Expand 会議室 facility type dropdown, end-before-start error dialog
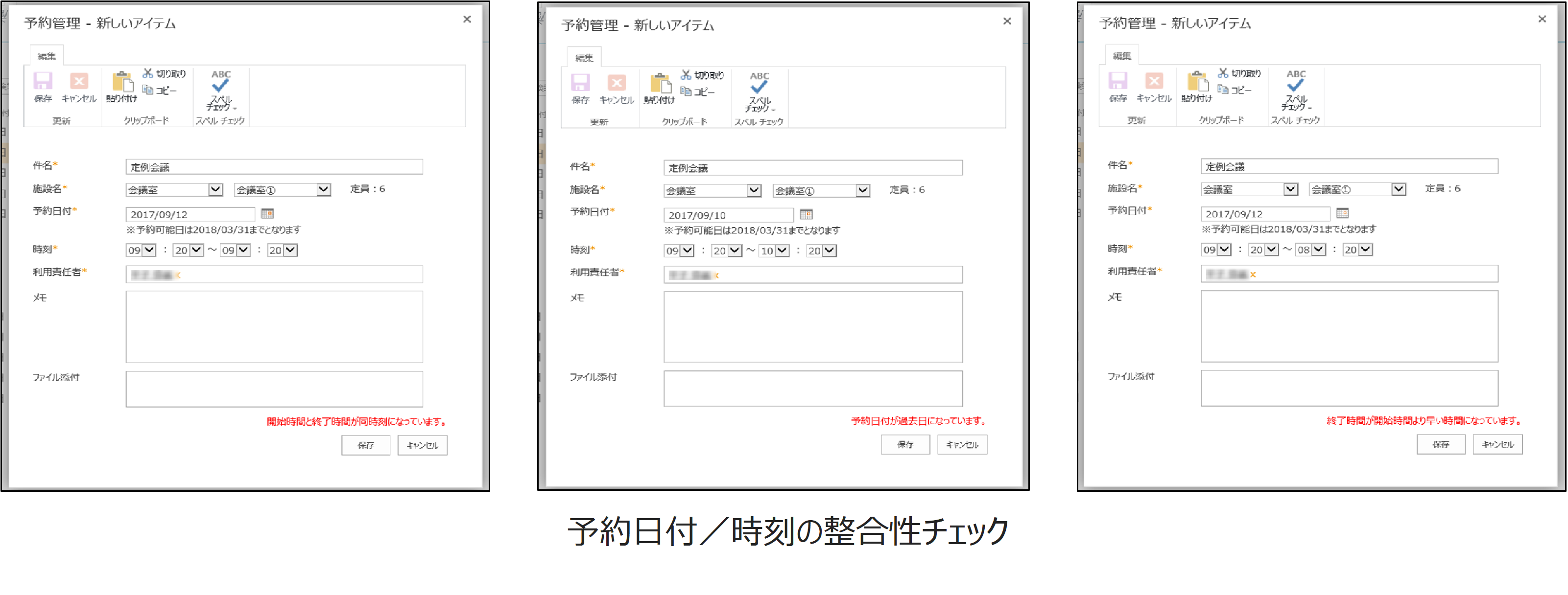1568x595 pixels. pos(1250,189)
